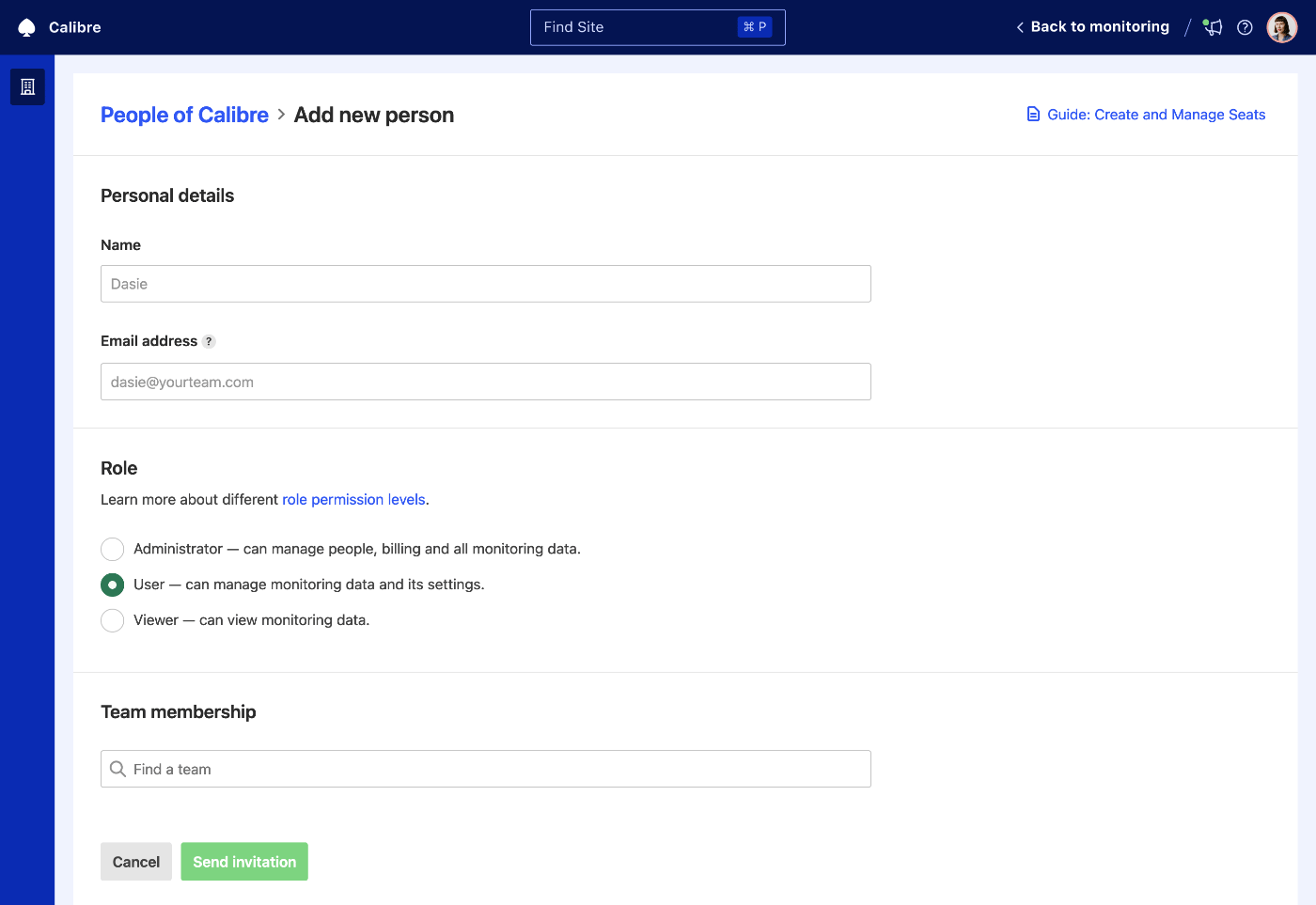The width and height of the screenshot is (1316, 905).
Task: Go to People of Calibre breadcrumb
Action: click(184, 114)
